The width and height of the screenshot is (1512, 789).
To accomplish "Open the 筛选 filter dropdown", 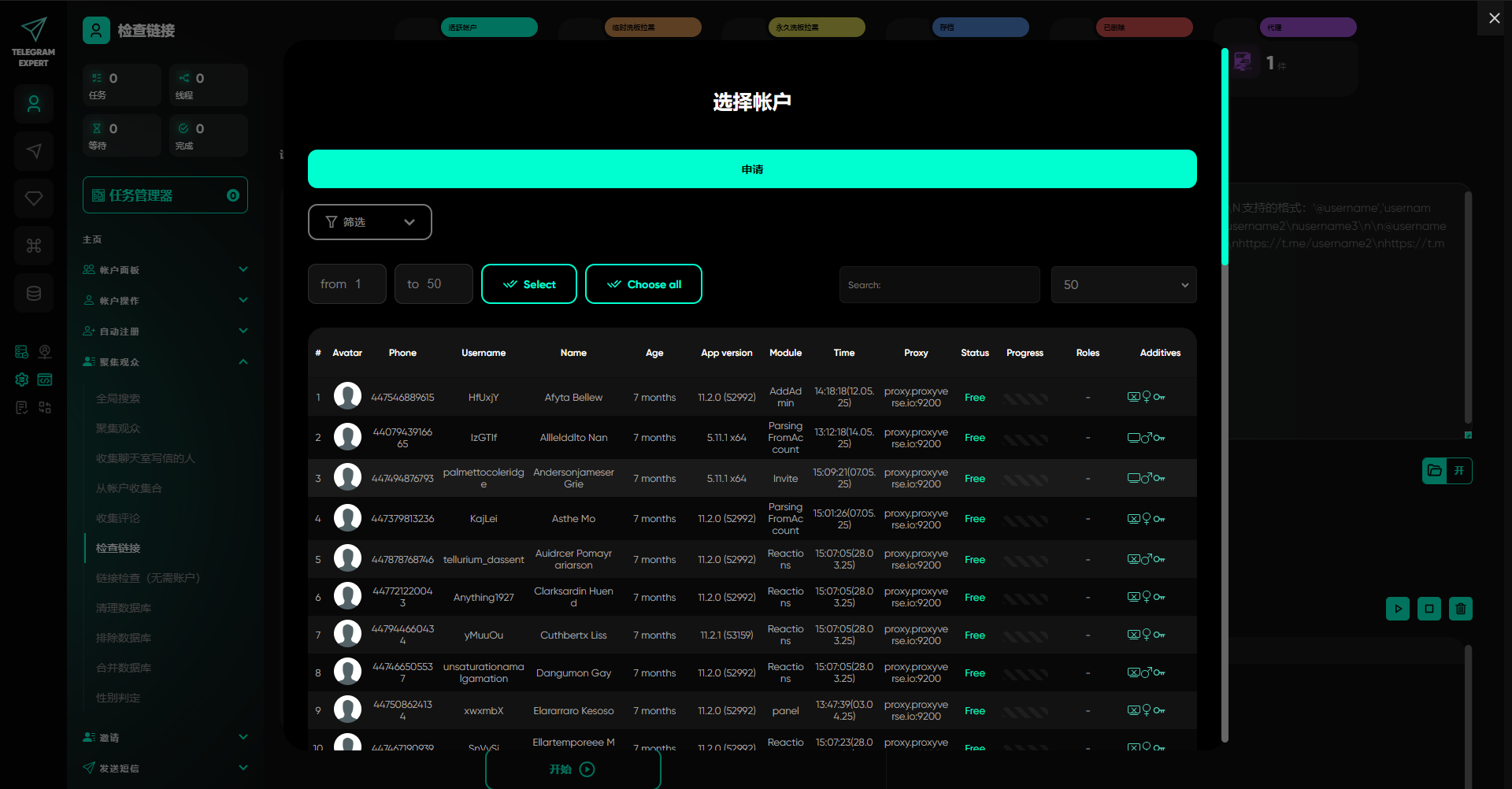I will tap(369, 222).
